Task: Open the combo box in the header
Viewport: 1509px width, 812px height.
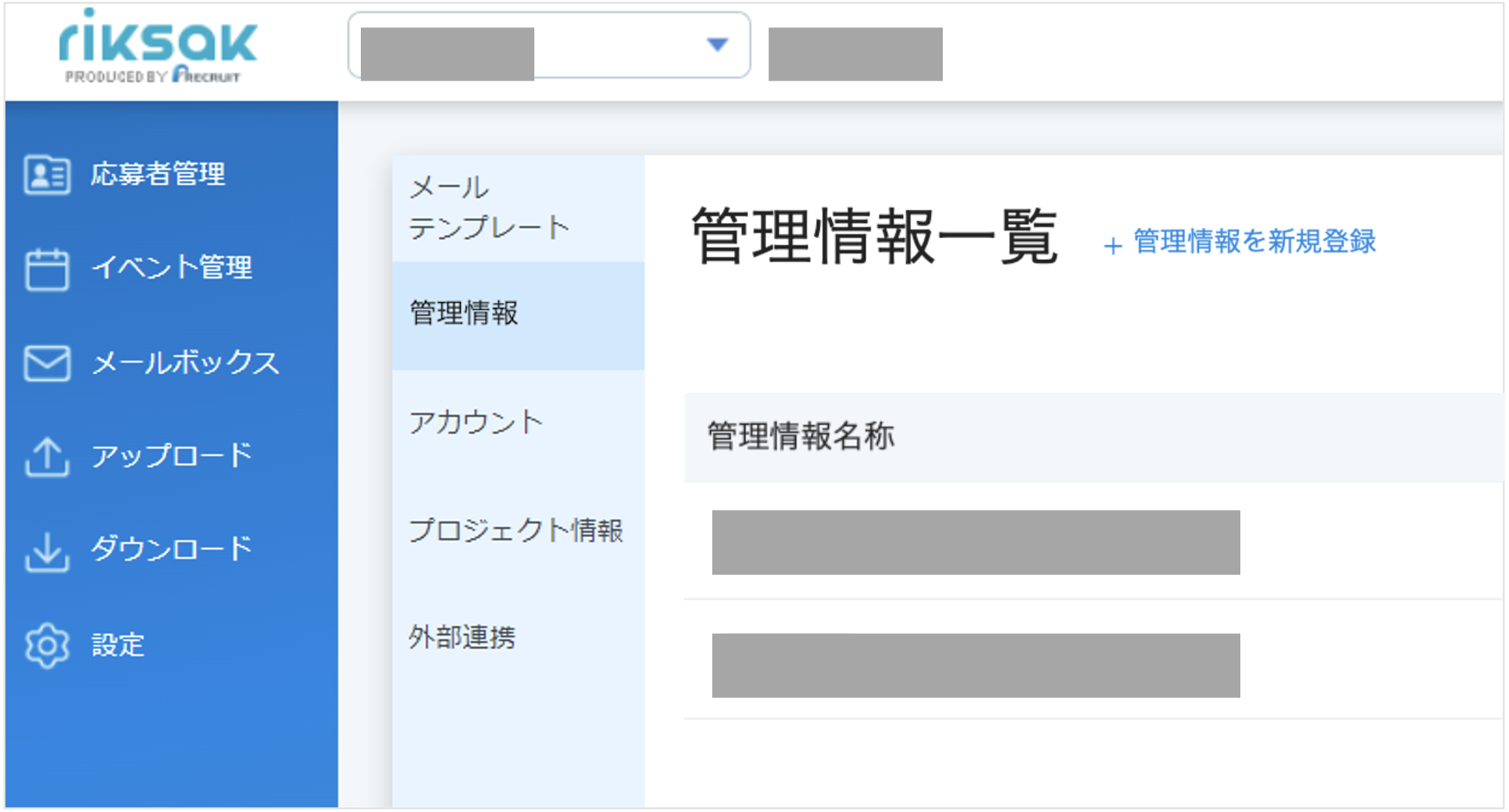Action: (549, 45)
